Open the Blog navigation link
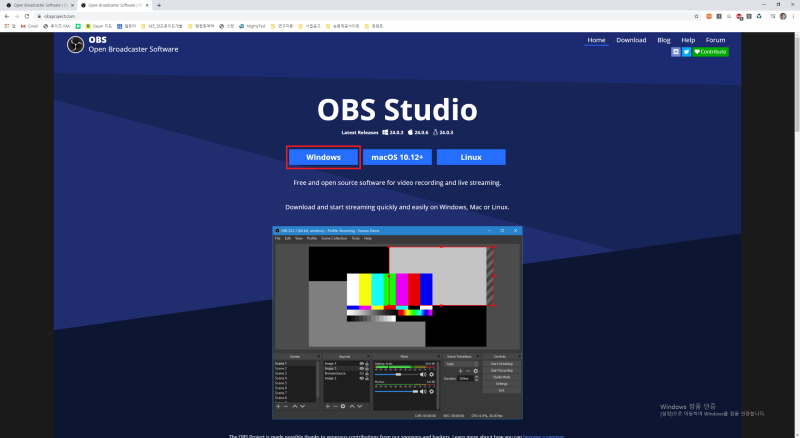This screenshot has height=438, width=800. point(663,40)
